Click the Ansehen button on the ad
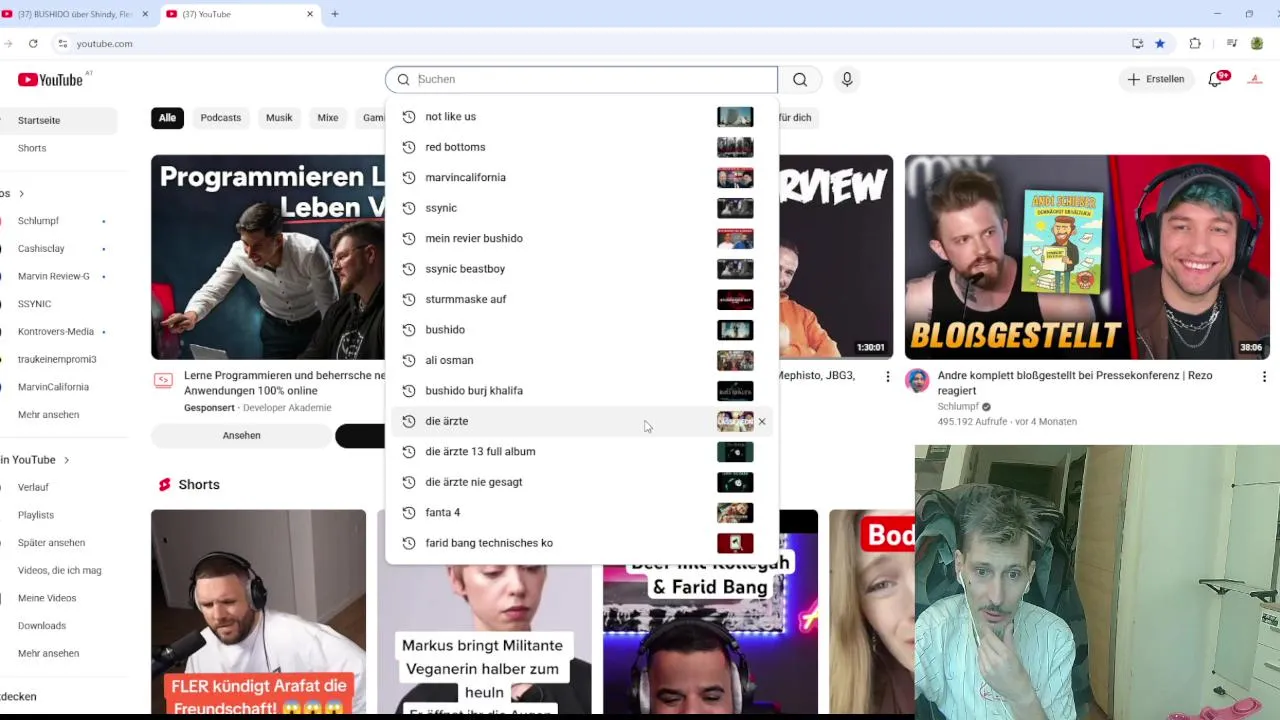The width and height of the screenshot is (1280, 720). tap(241, 435)
